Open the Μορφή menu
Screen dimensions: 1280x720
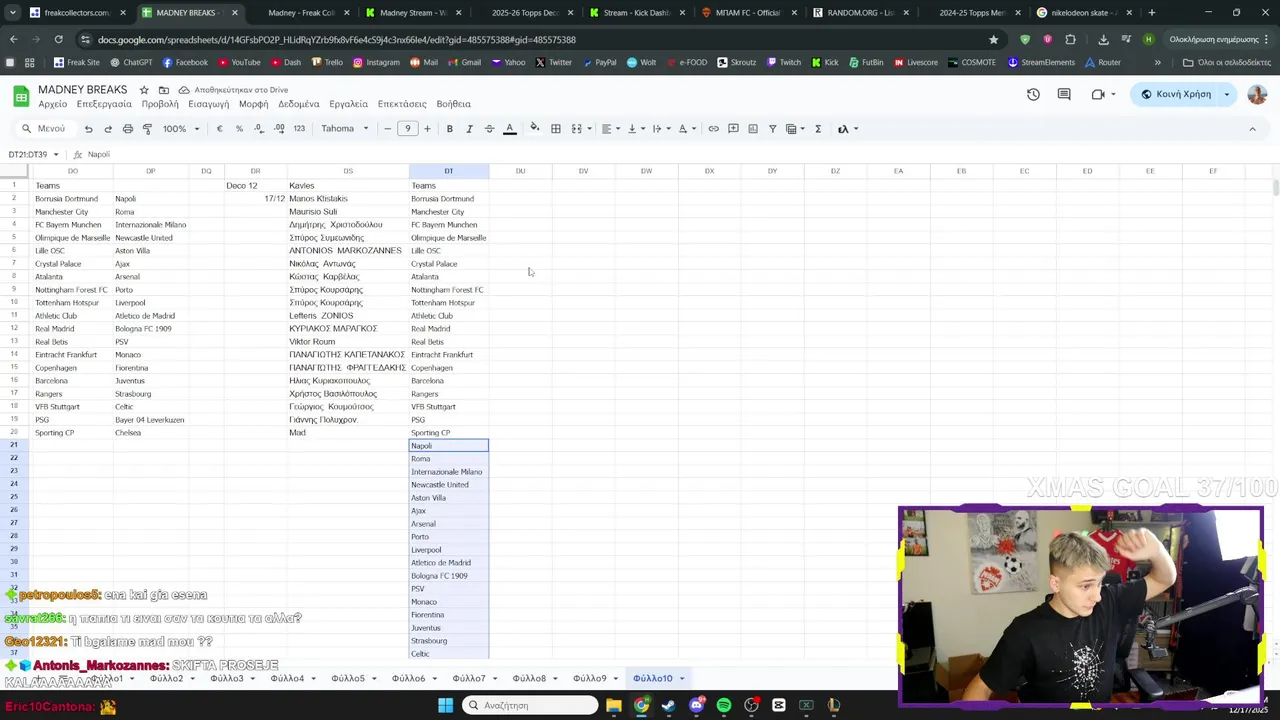click(x=253, y=104)
